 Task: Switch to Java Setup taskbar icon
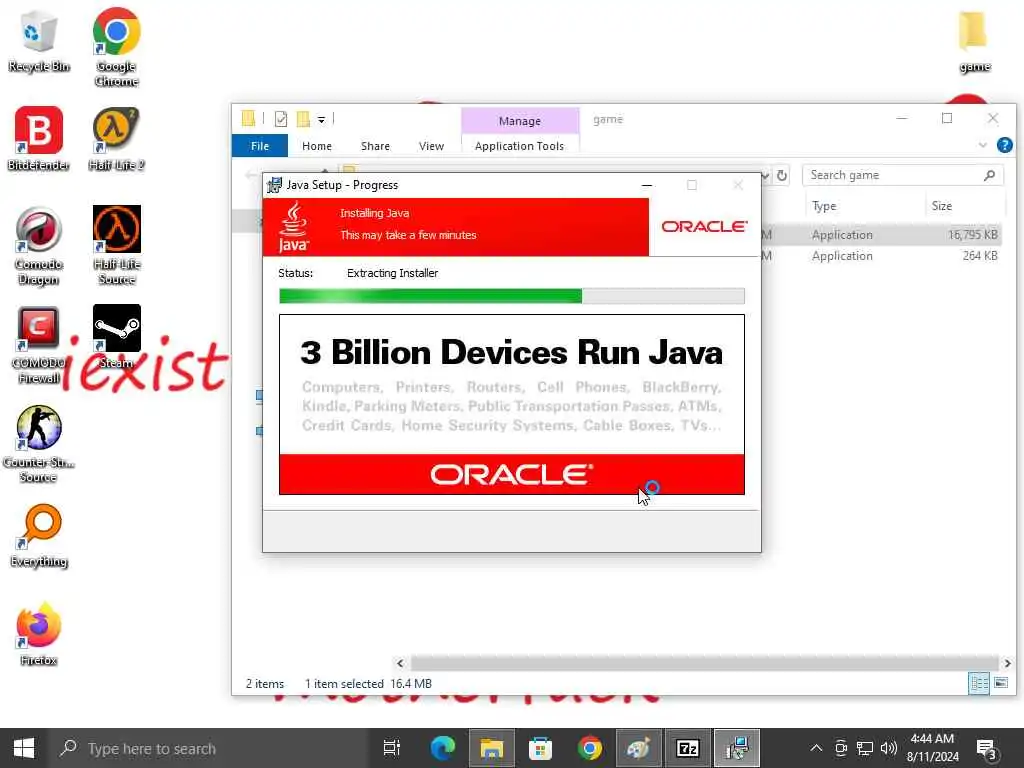click(x=737, y=748)
